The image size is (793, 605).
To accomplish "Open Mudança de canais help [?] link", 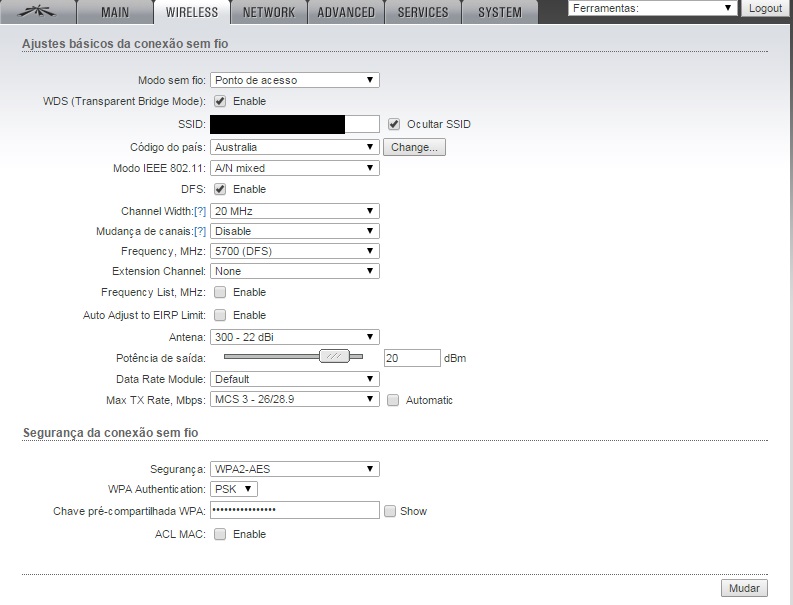I will click(x=200, y=231).
